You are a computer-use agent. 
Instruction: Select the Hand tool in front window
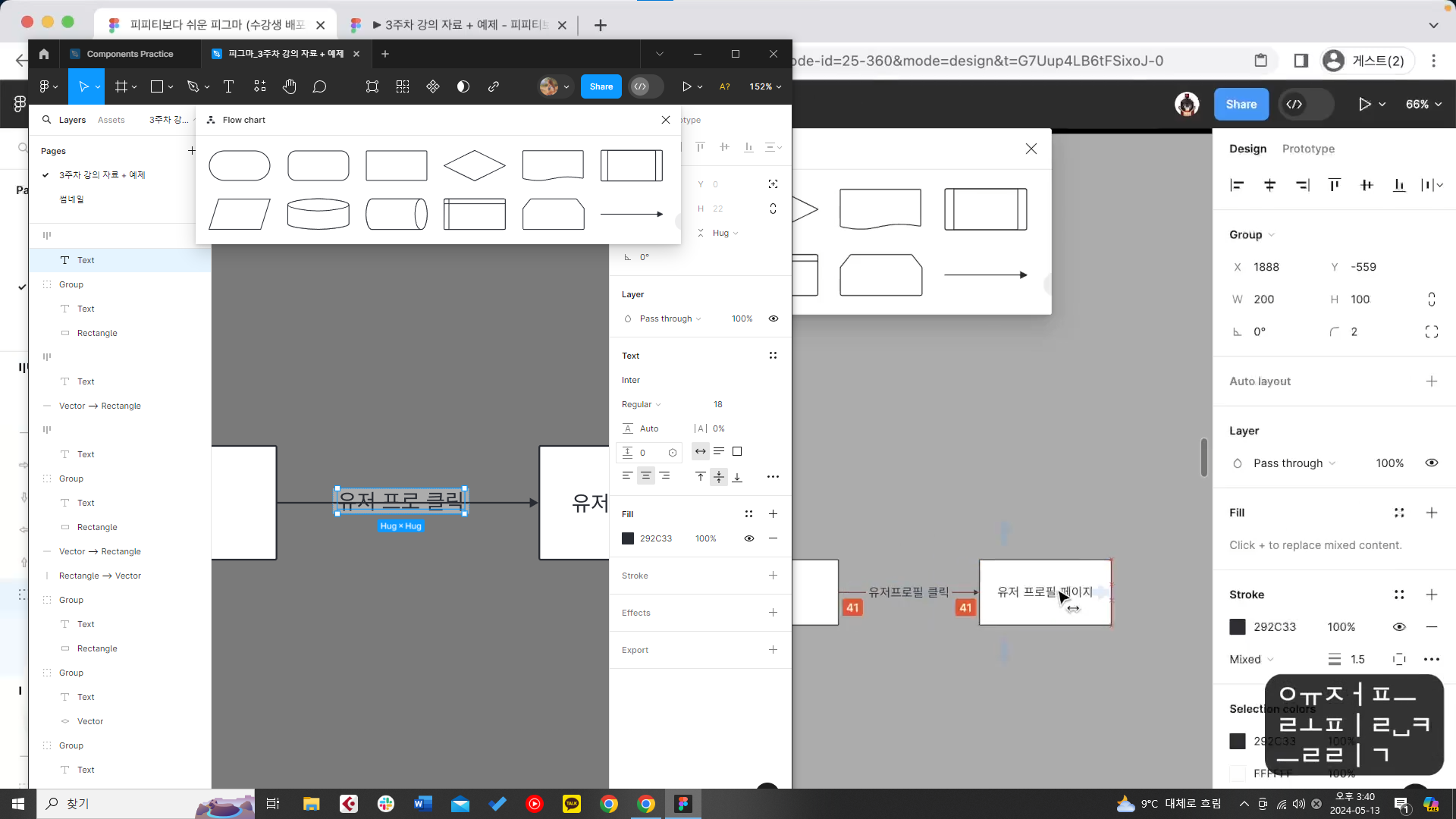(289, 86)
